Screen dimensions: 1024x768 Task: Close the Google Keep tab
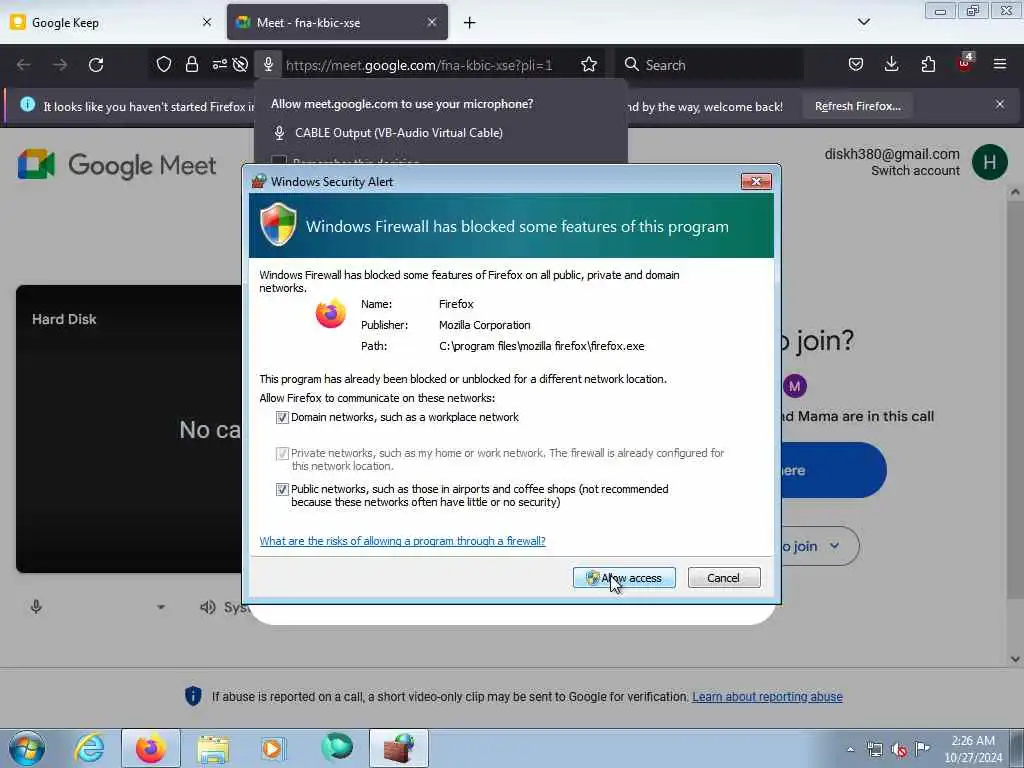(x=207, y=22)
